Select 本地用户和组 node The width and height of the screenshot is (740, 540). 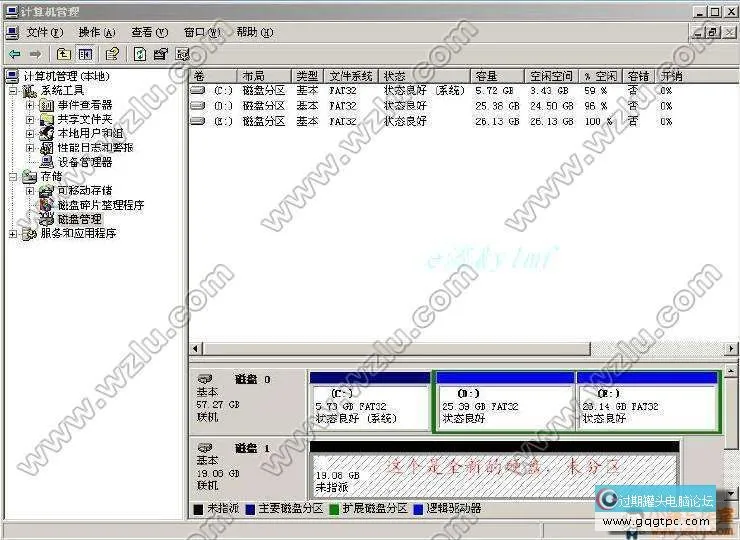click(90, 133)
